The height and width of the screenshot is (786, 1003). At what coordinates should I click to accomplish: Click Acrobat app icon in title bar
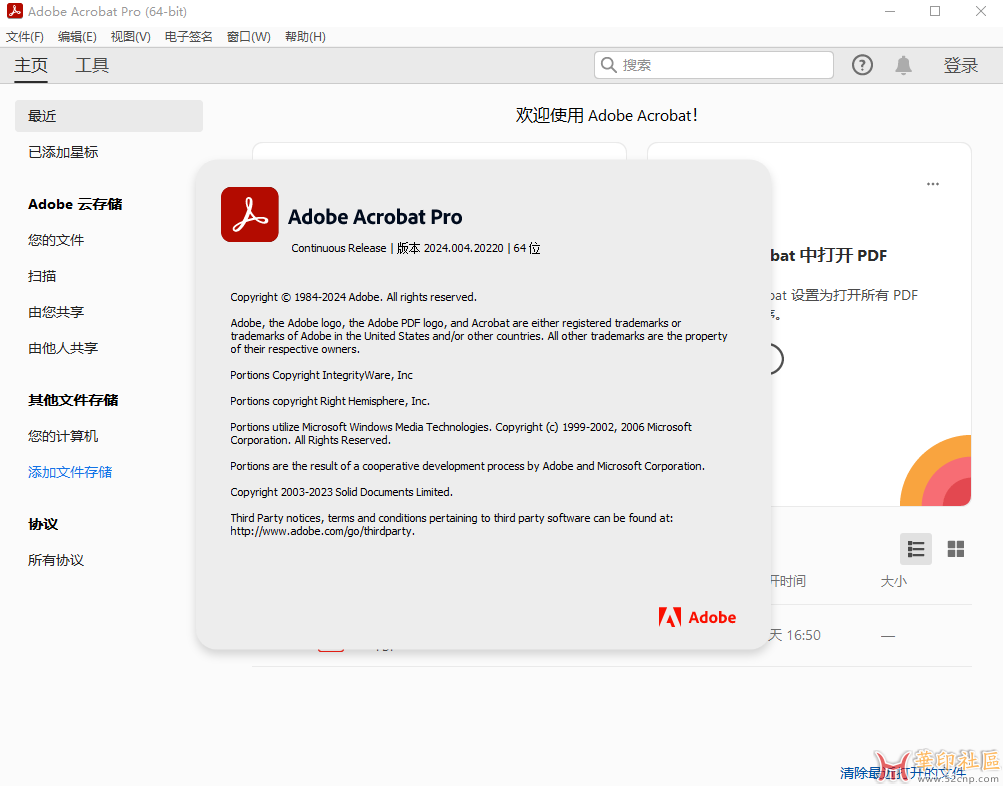tap(15, 11)
